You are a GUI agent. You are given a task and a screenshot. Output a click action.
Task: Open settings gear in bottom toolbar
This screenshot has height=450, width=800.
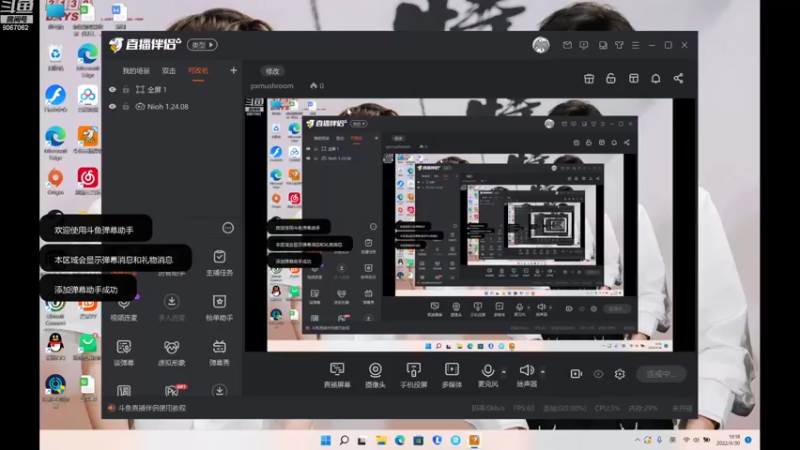click(619, 374)
